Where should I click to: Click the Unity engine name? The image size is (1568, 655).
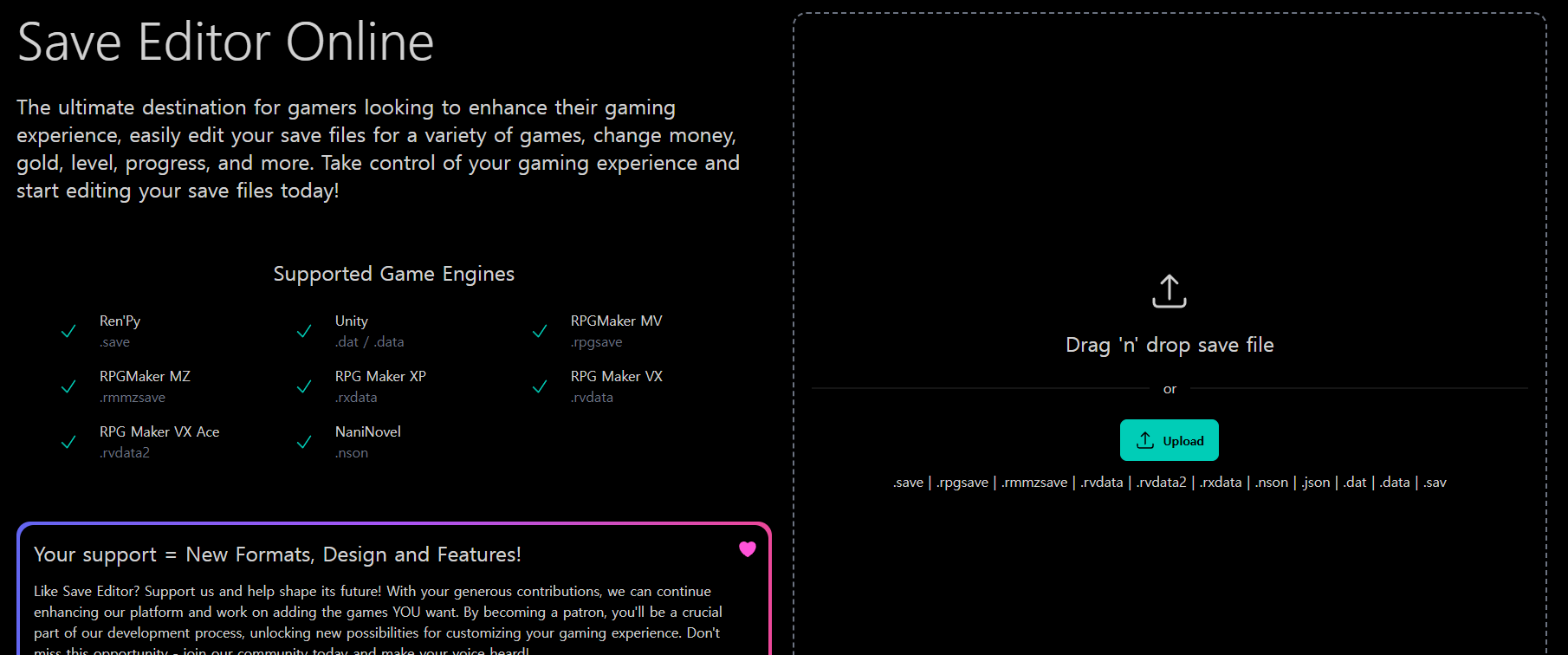[x=352, y=321]
